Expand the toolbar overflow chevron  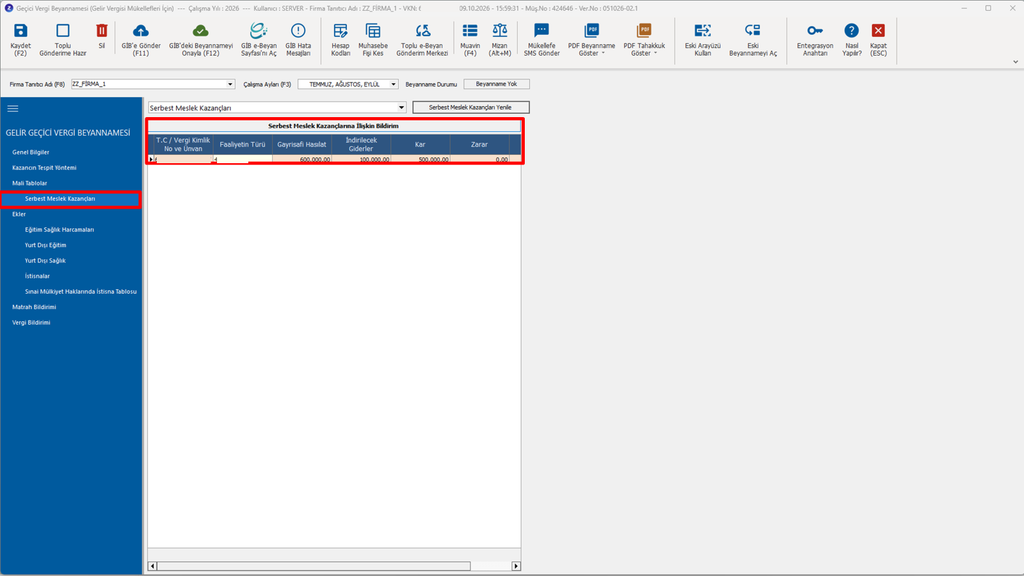1016,62
